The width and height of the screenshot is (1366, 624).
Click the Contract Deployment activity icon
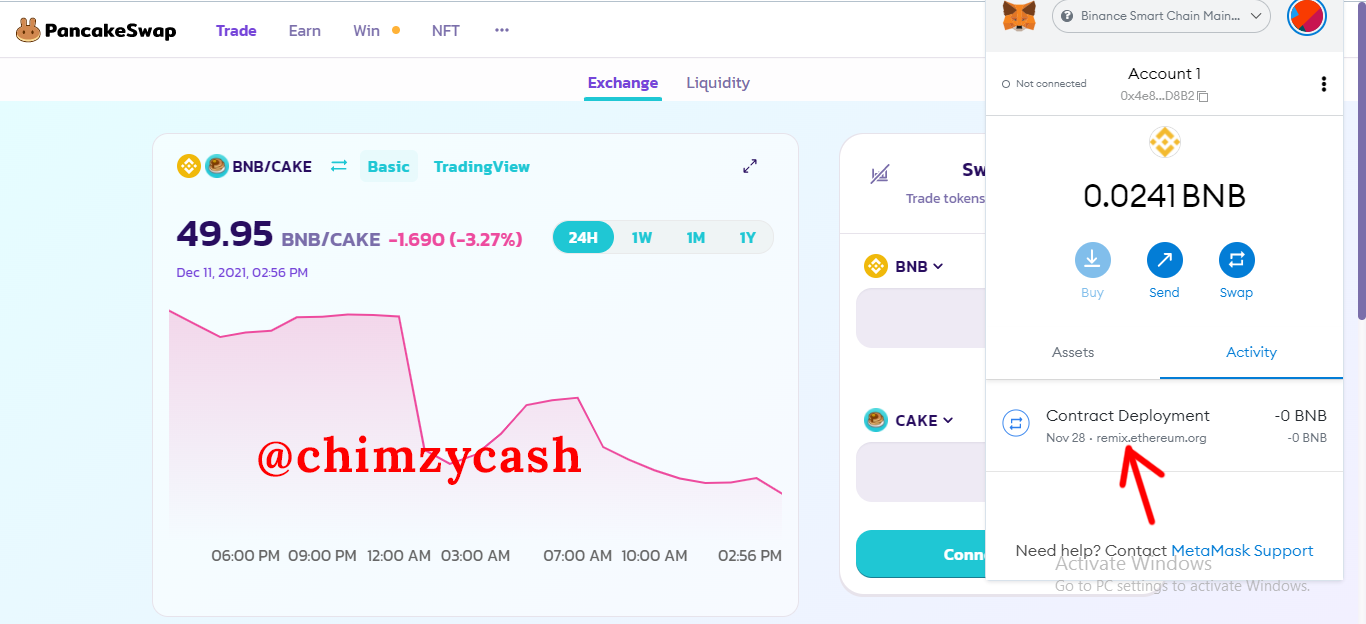point(1016,424)
